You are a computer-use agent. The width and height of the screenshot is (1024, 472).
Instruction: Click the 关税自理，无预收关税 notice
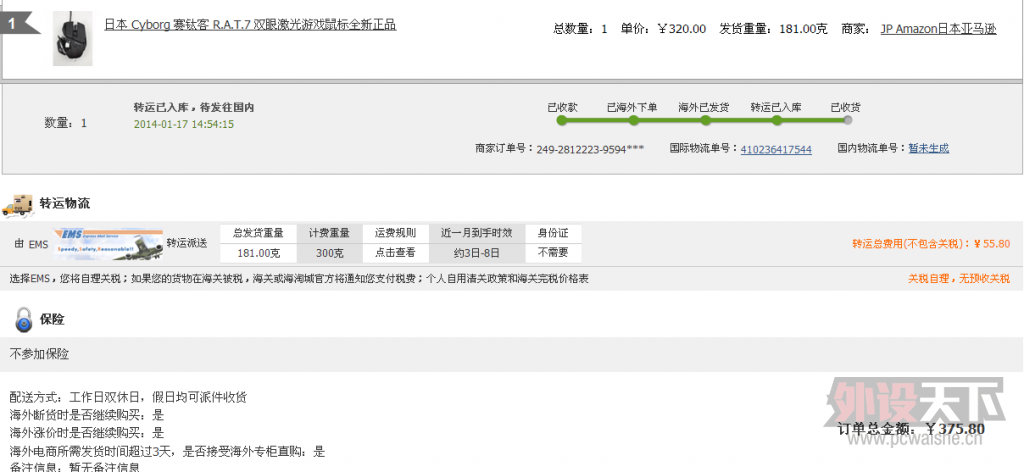coord(959,279)
